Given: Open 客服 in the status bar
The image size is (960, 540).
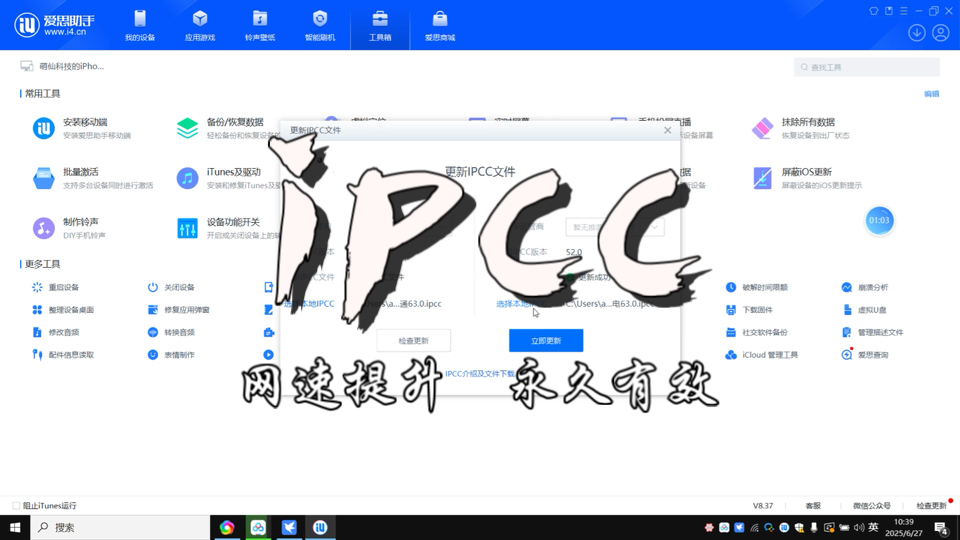Looking at the screenshot, I should pyautogui.click(x=813, y=506).
